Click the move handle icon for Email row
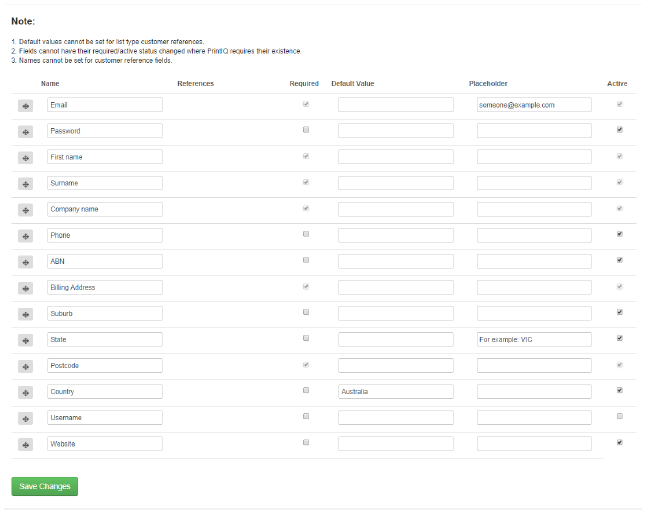 [x=25, y=106]
